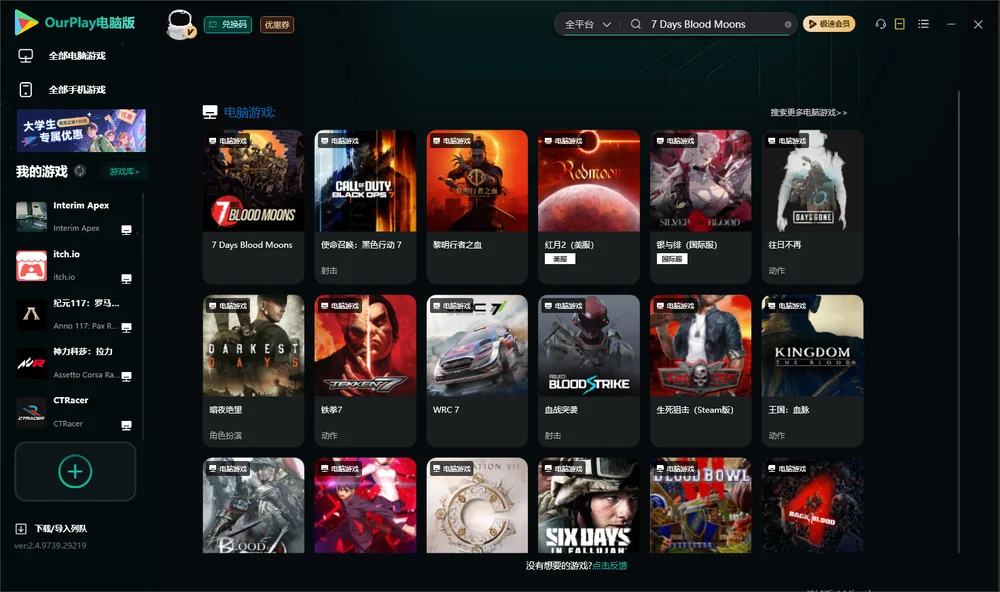
Task: Click PC badge icon on CTRacer row
Action: (x=126, y=426)
